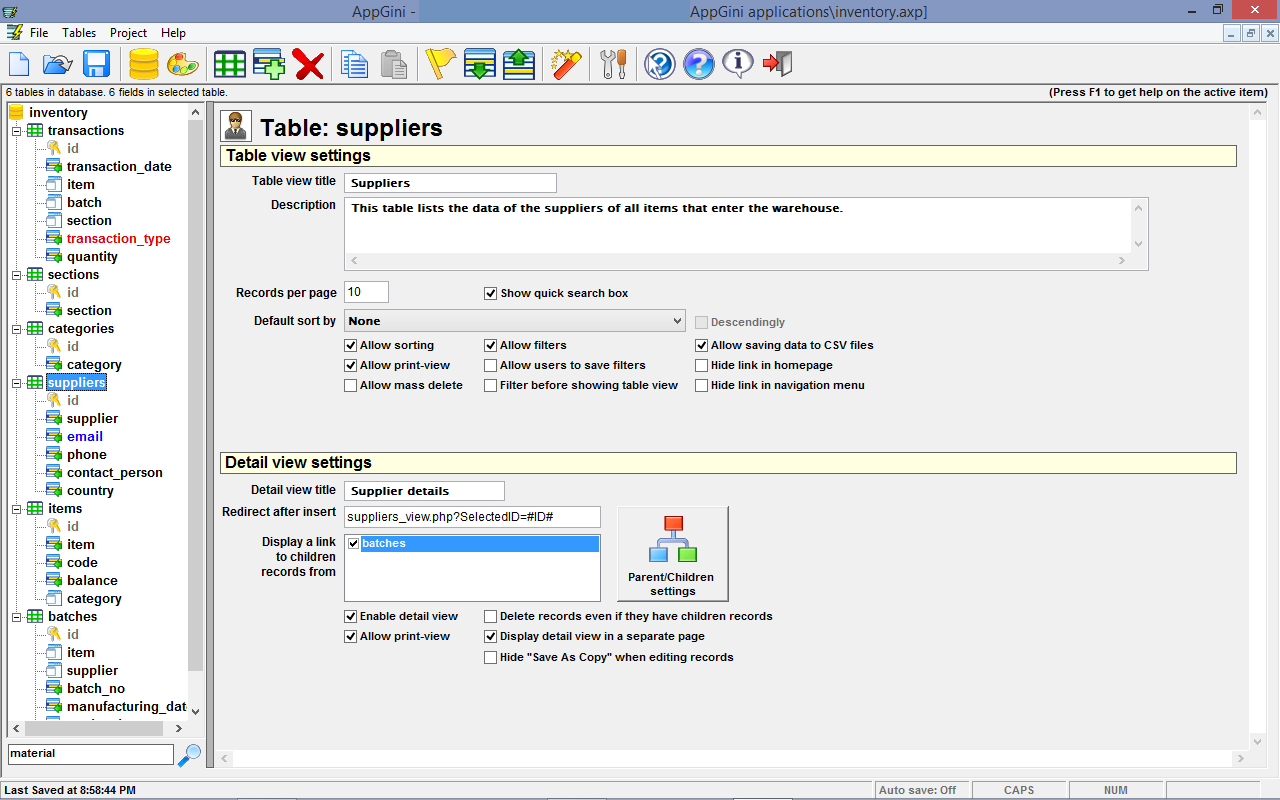Select batch_no field under batches
Viewport: 1280px width, 800px height.
click(x=96, y=689)
